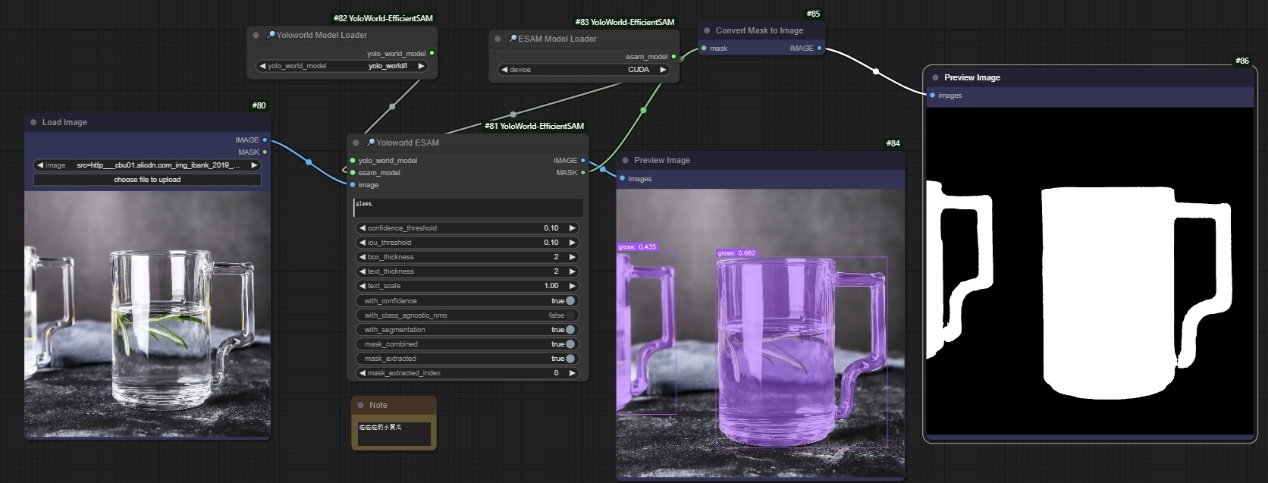Viewport: 1268px width, 483px height.
Task: Click the text prompt field containing glass
Action: 467,207
